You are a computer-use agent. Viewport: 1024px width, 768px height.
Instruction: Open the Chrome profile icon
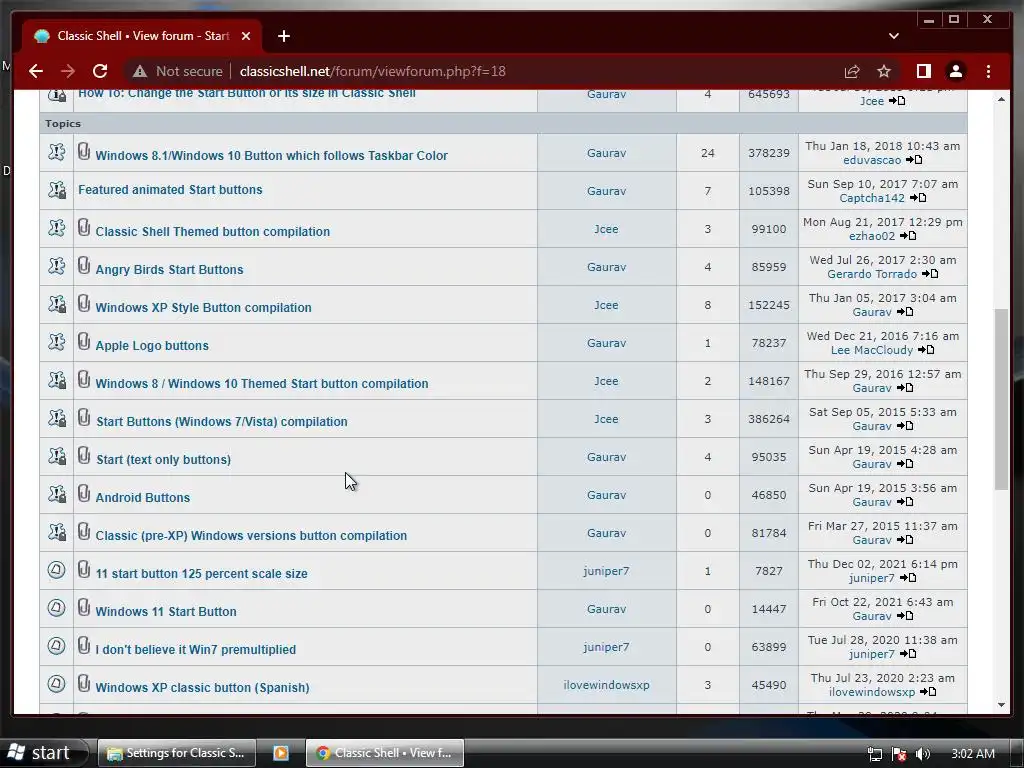click(x=955, y=71)
